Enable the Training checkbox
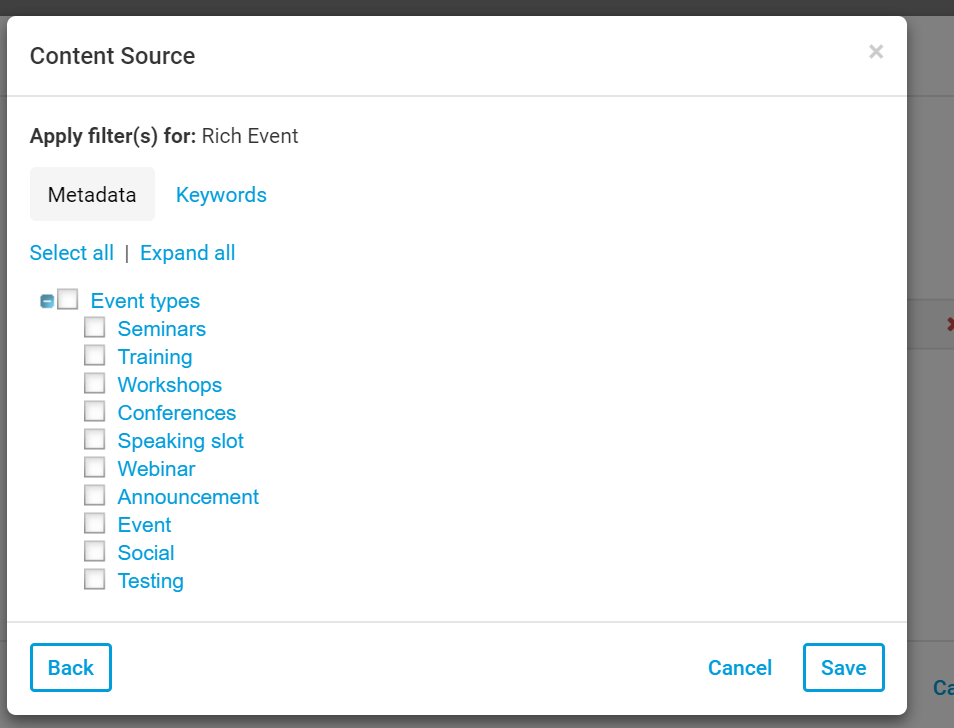 click(x=95, y=356)
